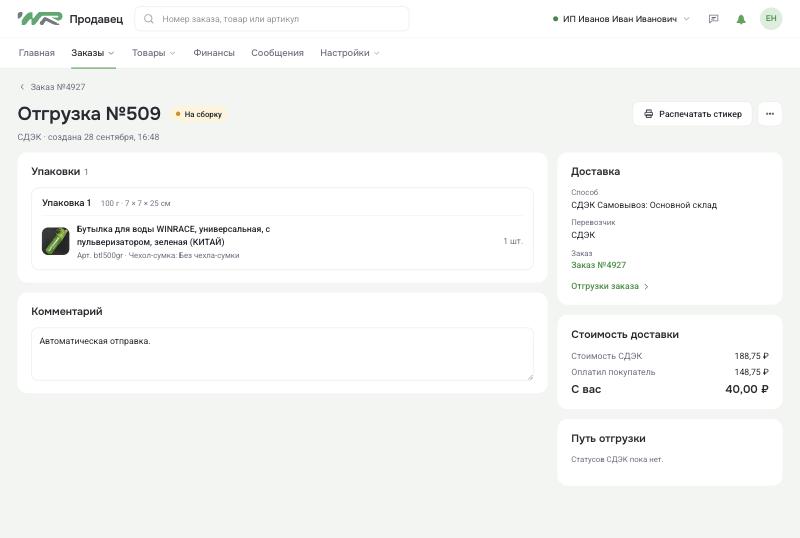The height and width of the screenshot is (538, 800).
Task: Click the search magnifier icon
Action: pos(148,19)
